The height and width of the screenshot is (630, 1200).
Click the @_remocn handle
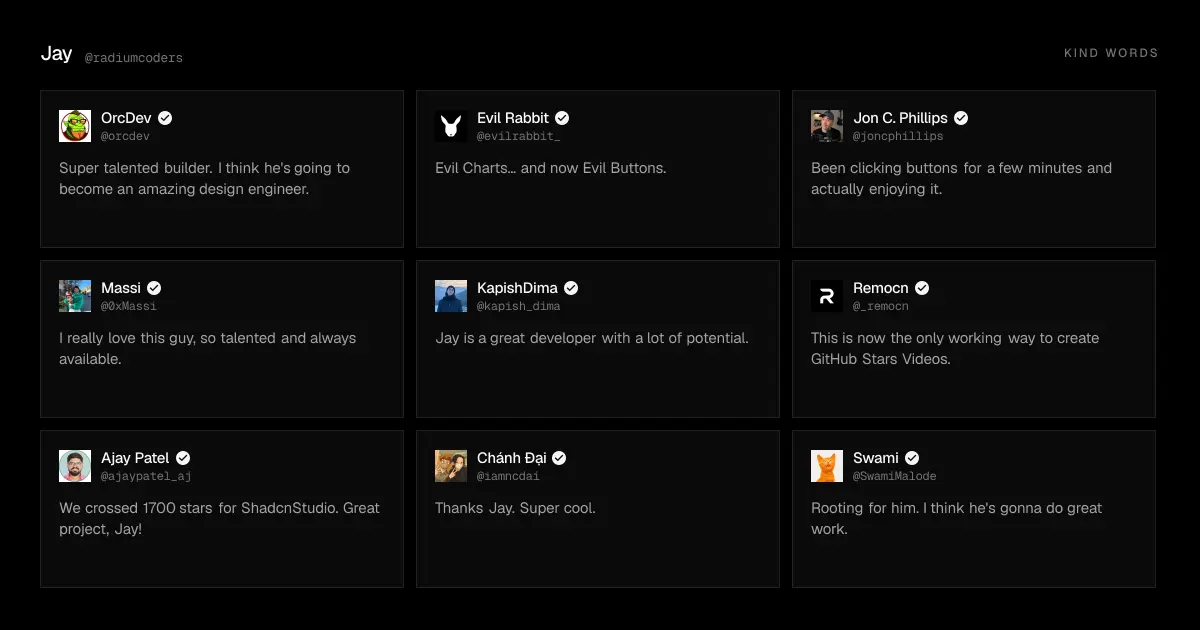881,306
